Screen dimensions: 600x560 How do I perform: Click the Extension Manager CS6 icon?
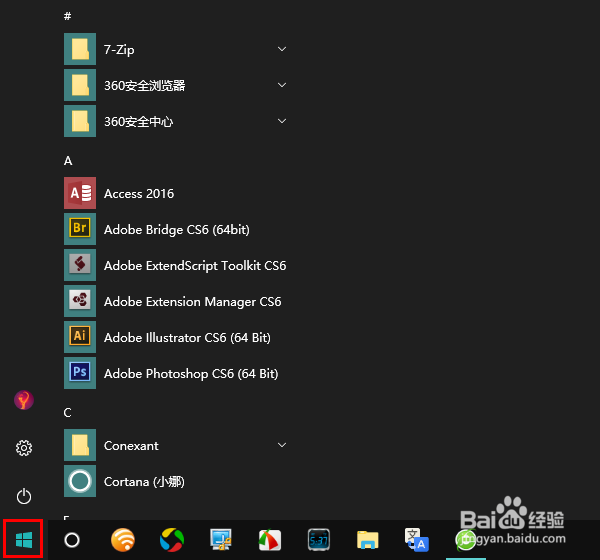(x=80, y=301)
